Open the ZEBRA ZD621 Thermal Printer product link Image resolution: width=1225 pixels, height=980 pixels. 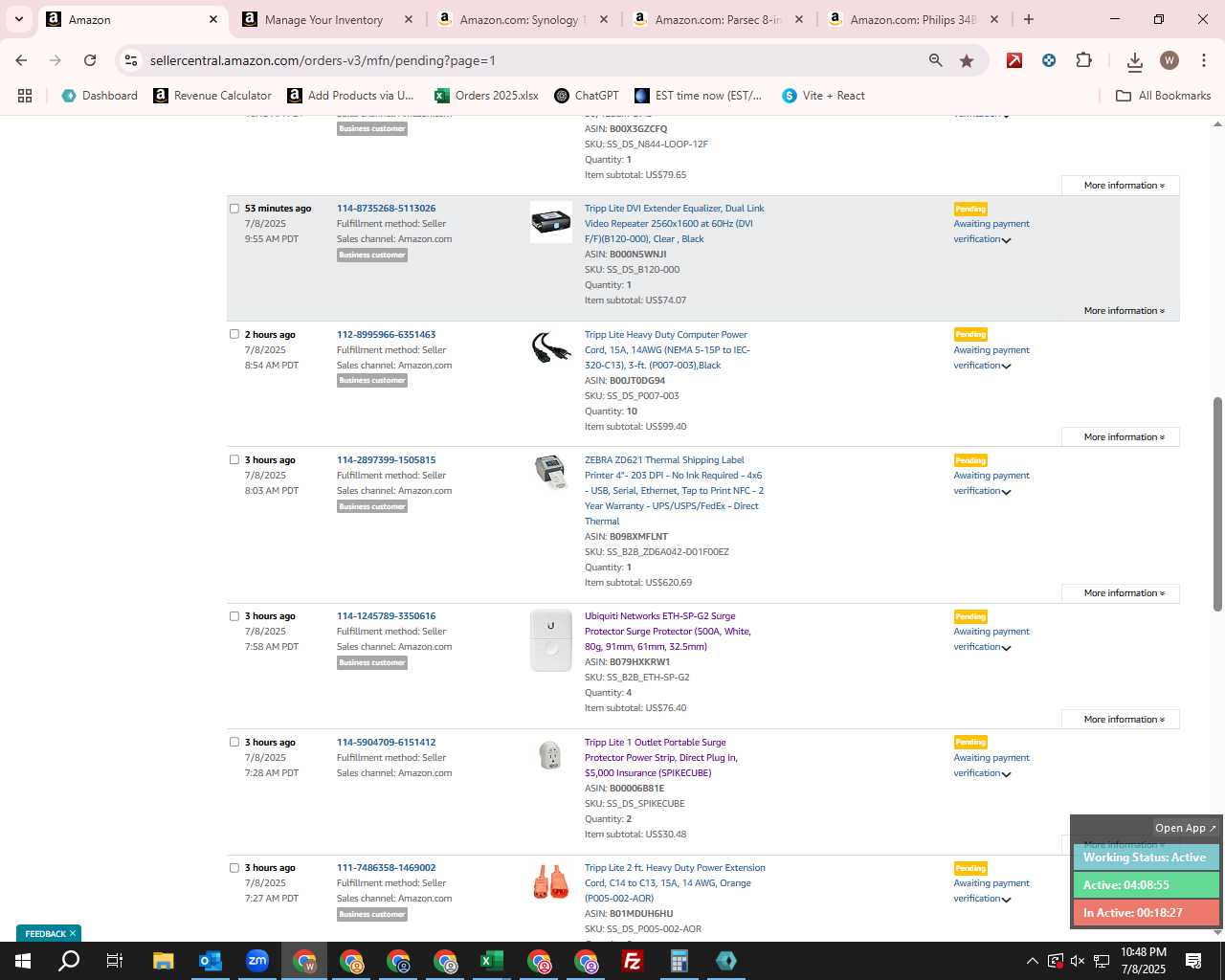click(674, 491)
